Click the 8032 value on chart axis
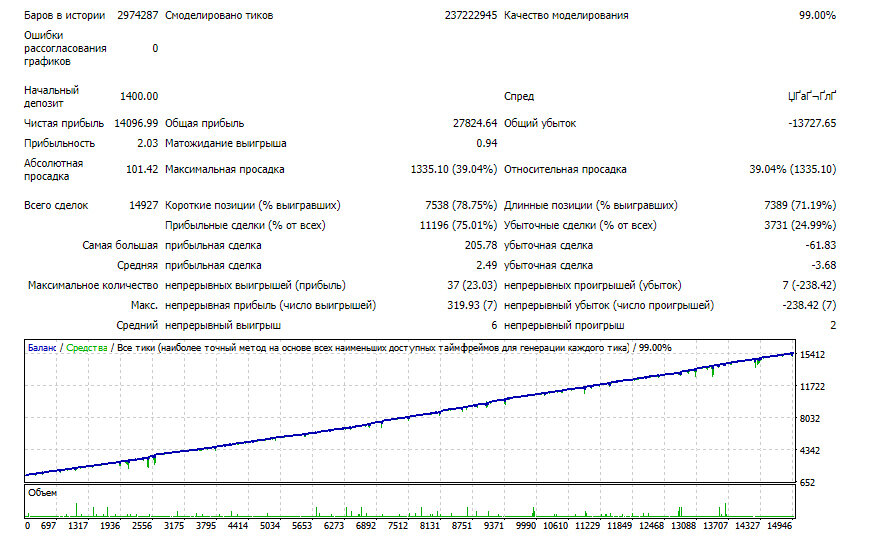The height and width of the screenshot is (539, 881). 810,419
